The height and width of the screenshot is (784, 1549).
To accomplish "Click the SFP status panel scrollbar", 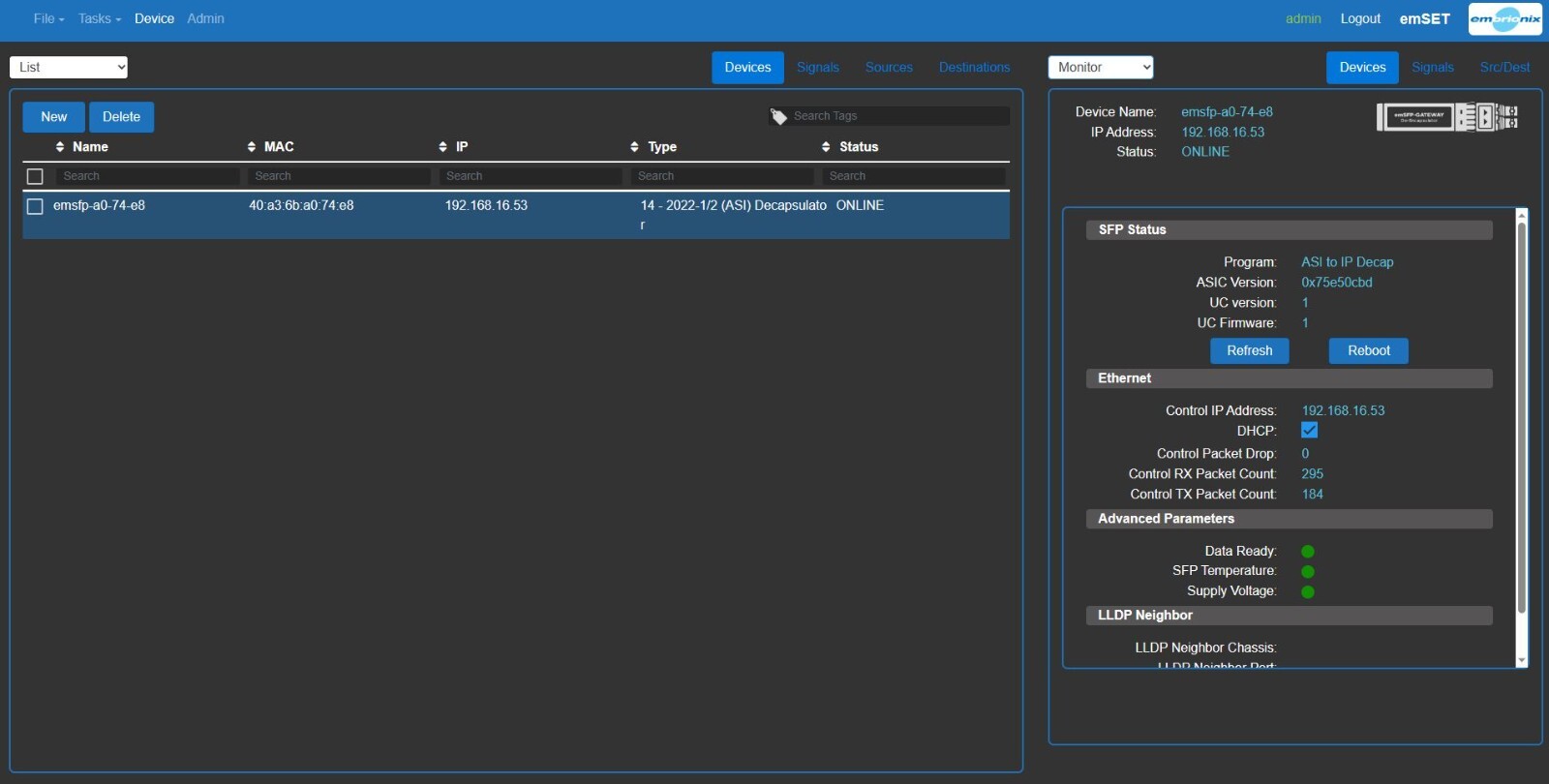I will tap(1521, 416).
